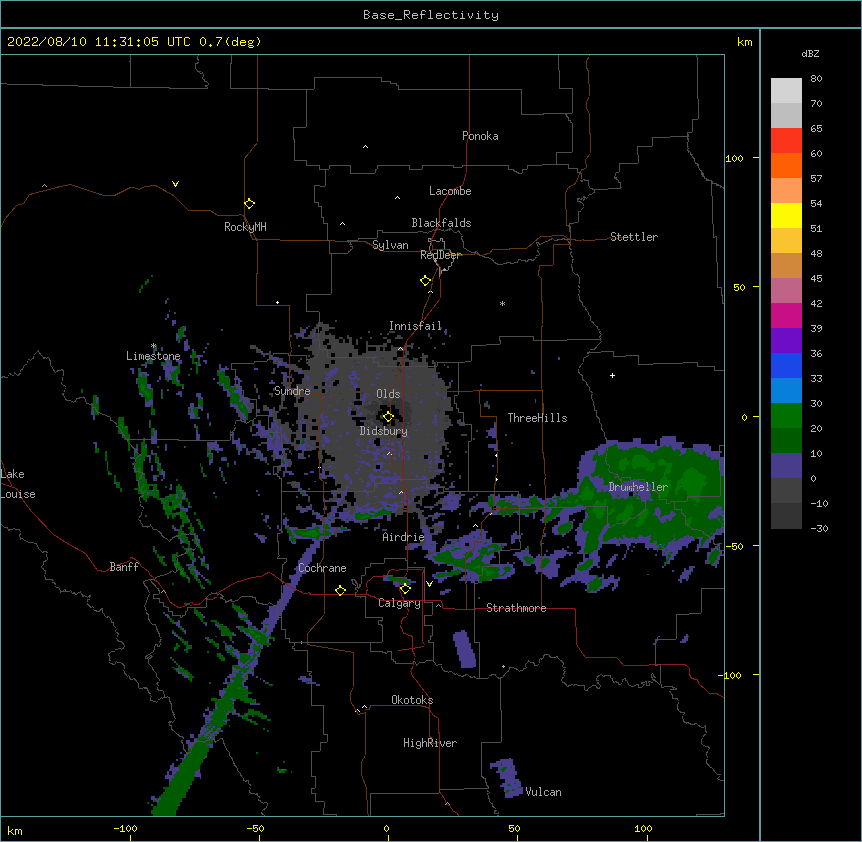Click the yellow diamond marker east of Cochrane
Image resolution: width=862 pixels, height=842 pixels.
point(340,590)
